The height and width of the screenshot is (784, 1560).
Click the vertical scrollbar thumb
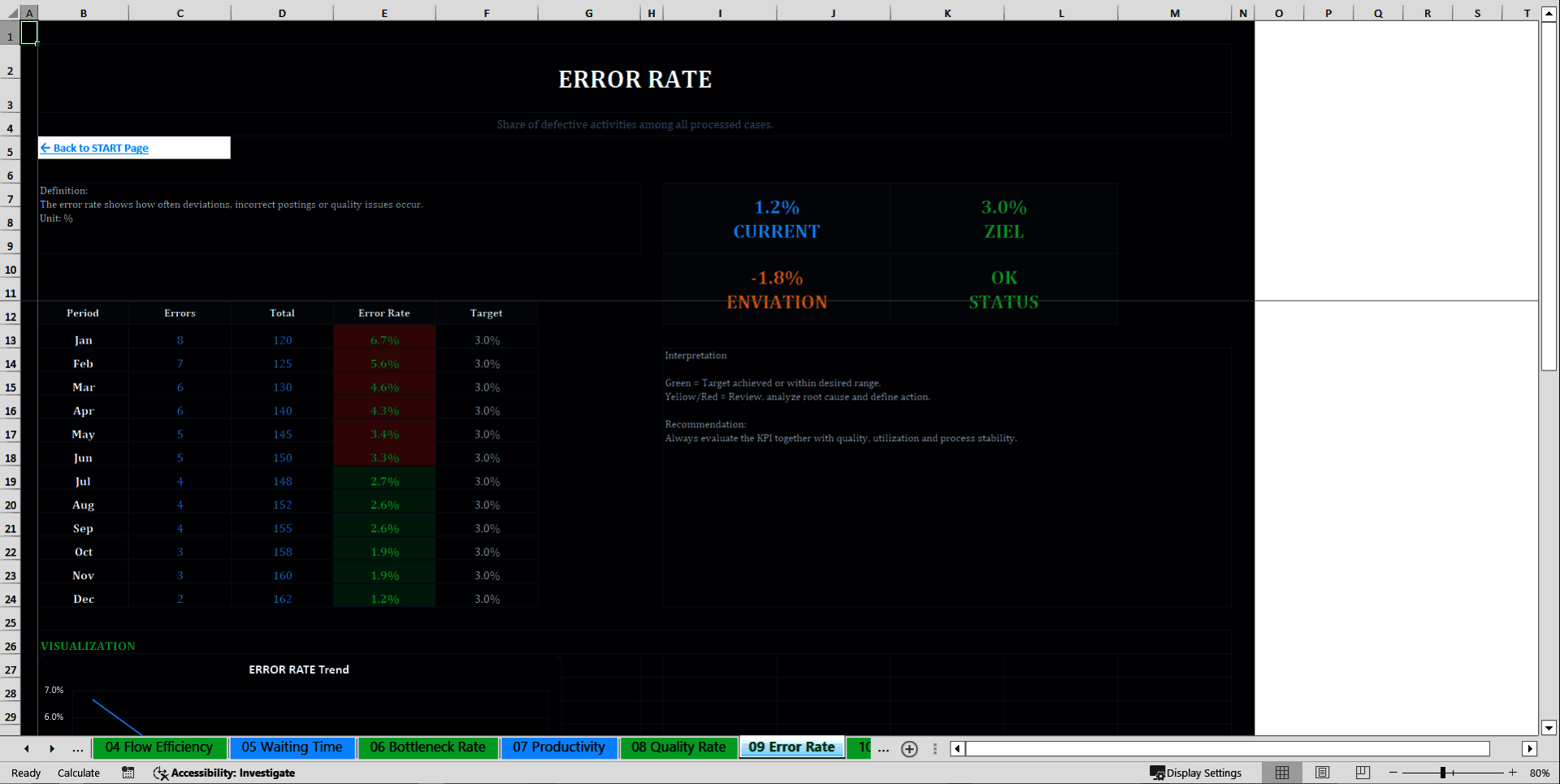tap(1549, 195)
